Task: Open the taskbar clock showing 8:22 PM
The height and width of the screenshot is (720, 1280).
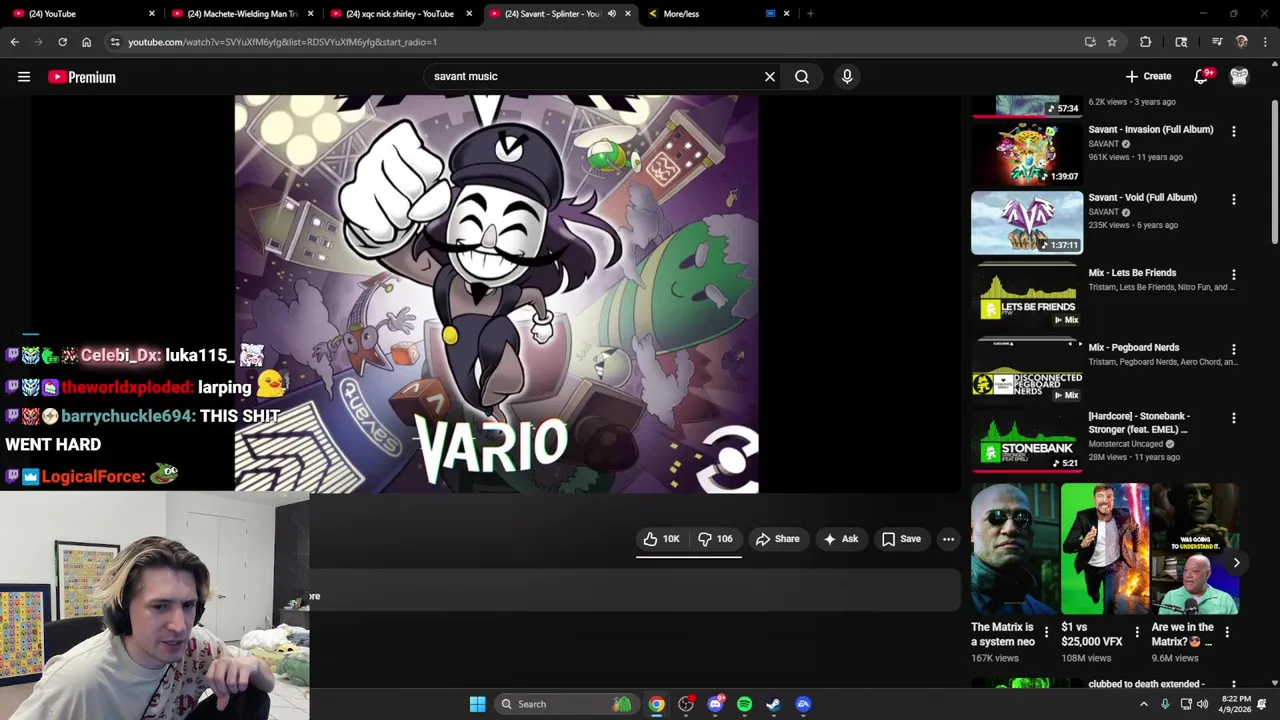Action: (1235, 704)
